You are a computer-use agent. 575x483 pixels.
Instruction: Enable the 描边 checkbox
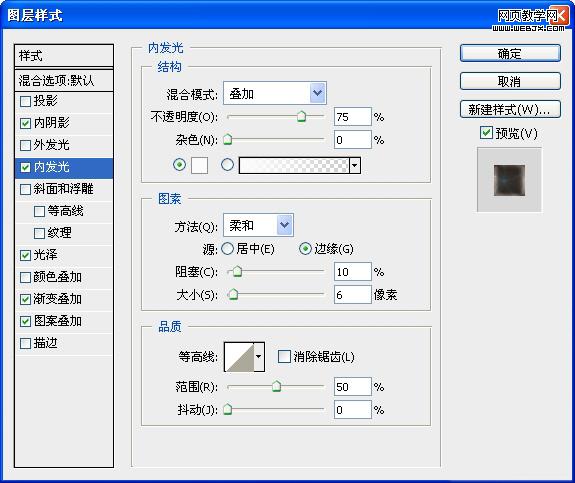25,344
